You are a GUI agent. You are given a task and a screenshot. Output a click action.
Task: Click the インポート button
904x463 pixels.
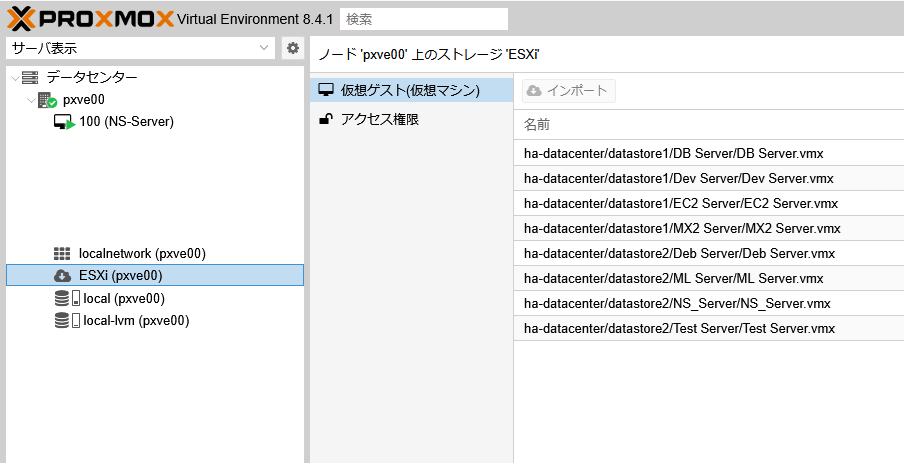click(568, 91)
